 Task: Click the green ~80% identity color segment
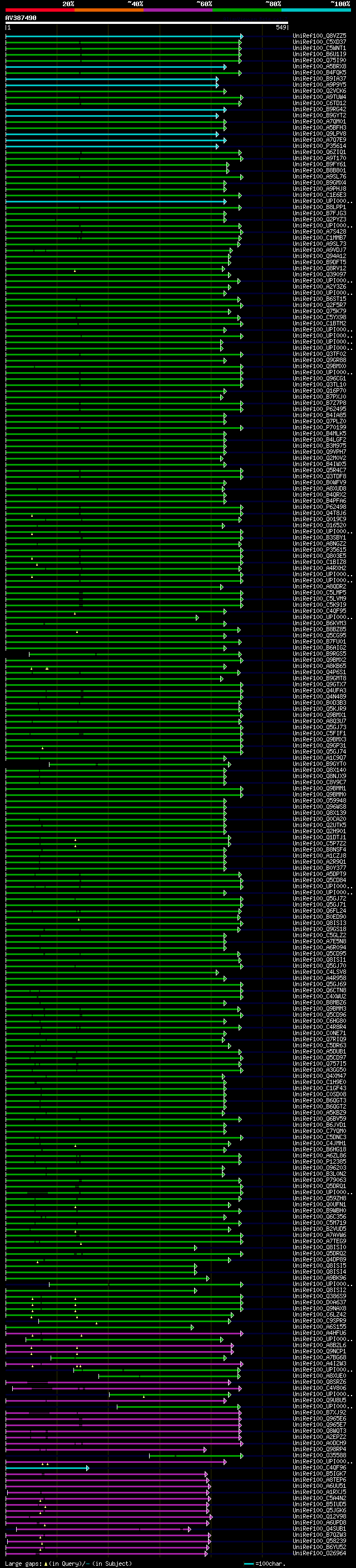247,10
